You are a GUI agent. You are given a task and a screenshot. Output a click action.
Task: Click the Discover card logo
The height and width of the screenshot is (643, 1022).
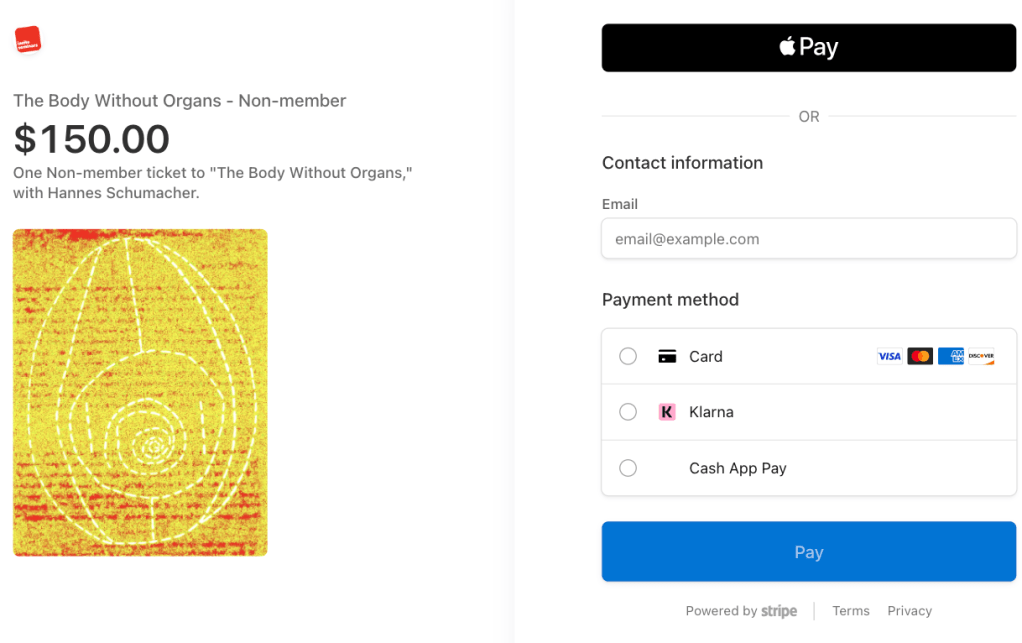tap(981, 356)
